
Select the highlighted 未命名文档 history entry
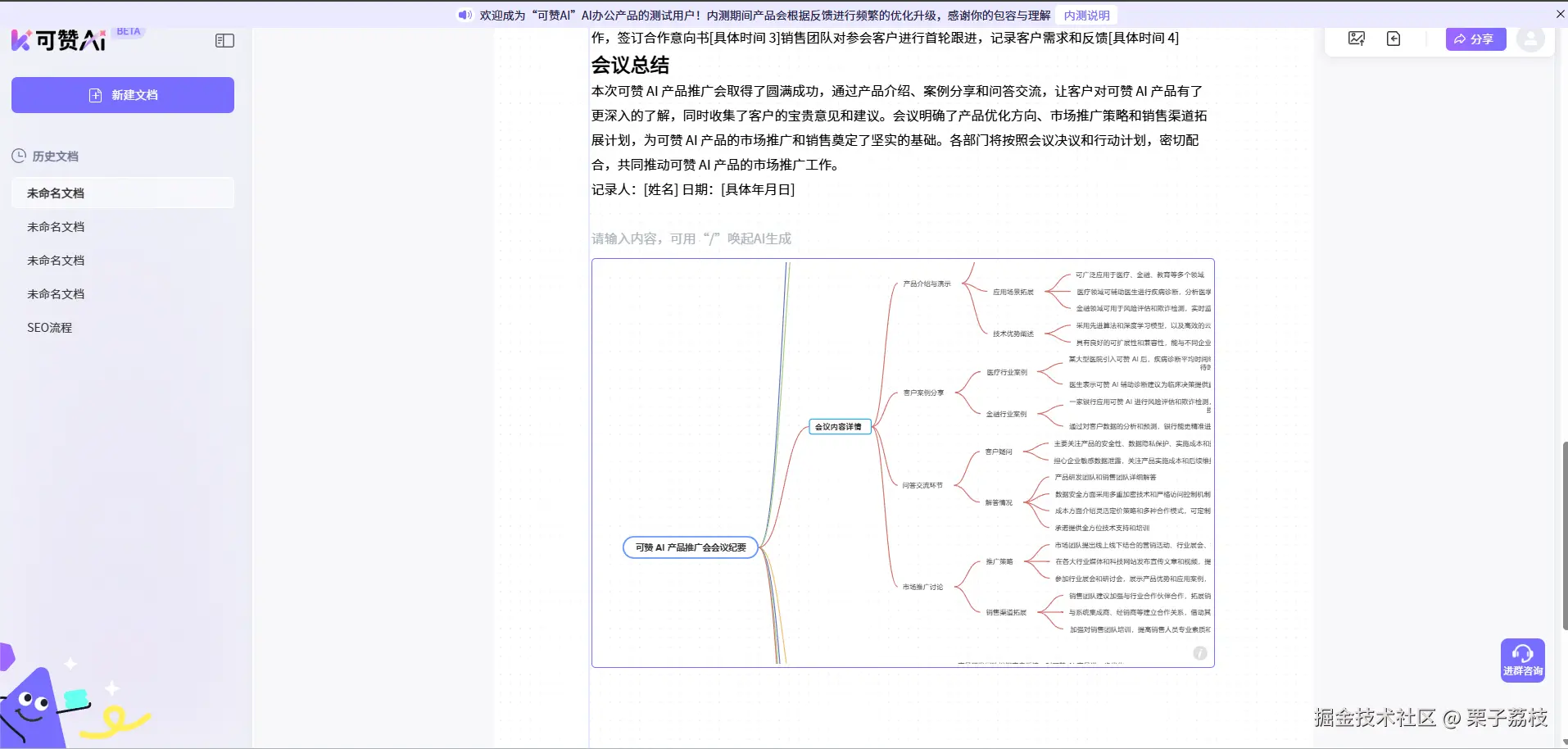(123, 193)
